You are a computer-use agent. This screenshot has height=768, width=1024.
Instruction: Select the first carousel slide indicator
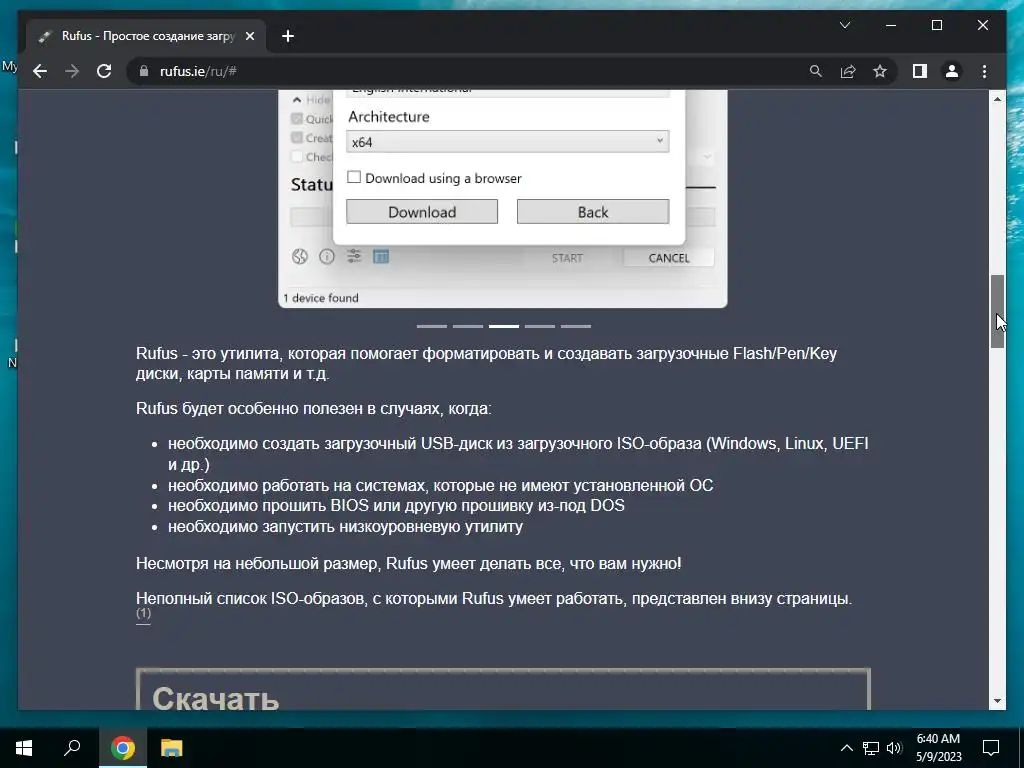click(432, 326)
